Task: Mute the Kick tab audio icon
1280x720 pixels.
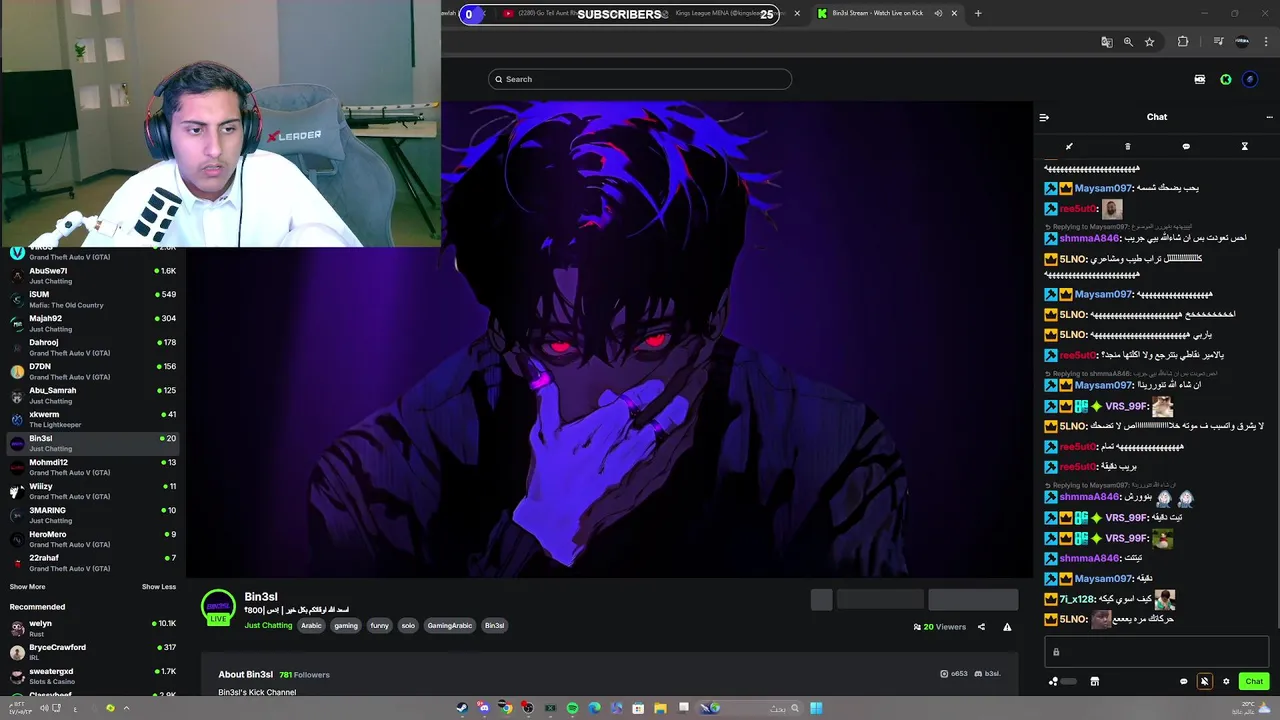Action: pos(938,13)
